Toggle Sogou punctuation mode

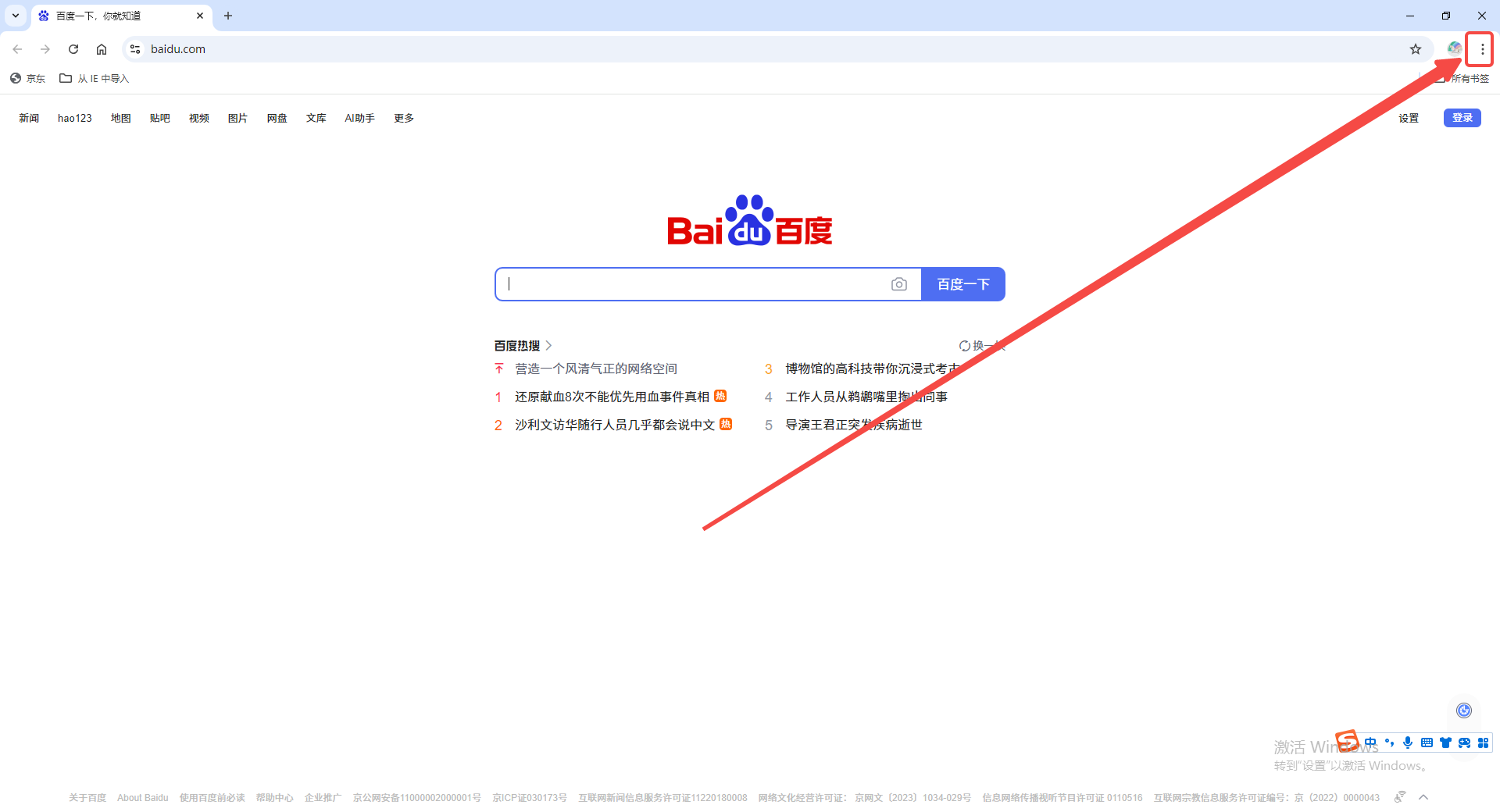(x=1389, y=743)
